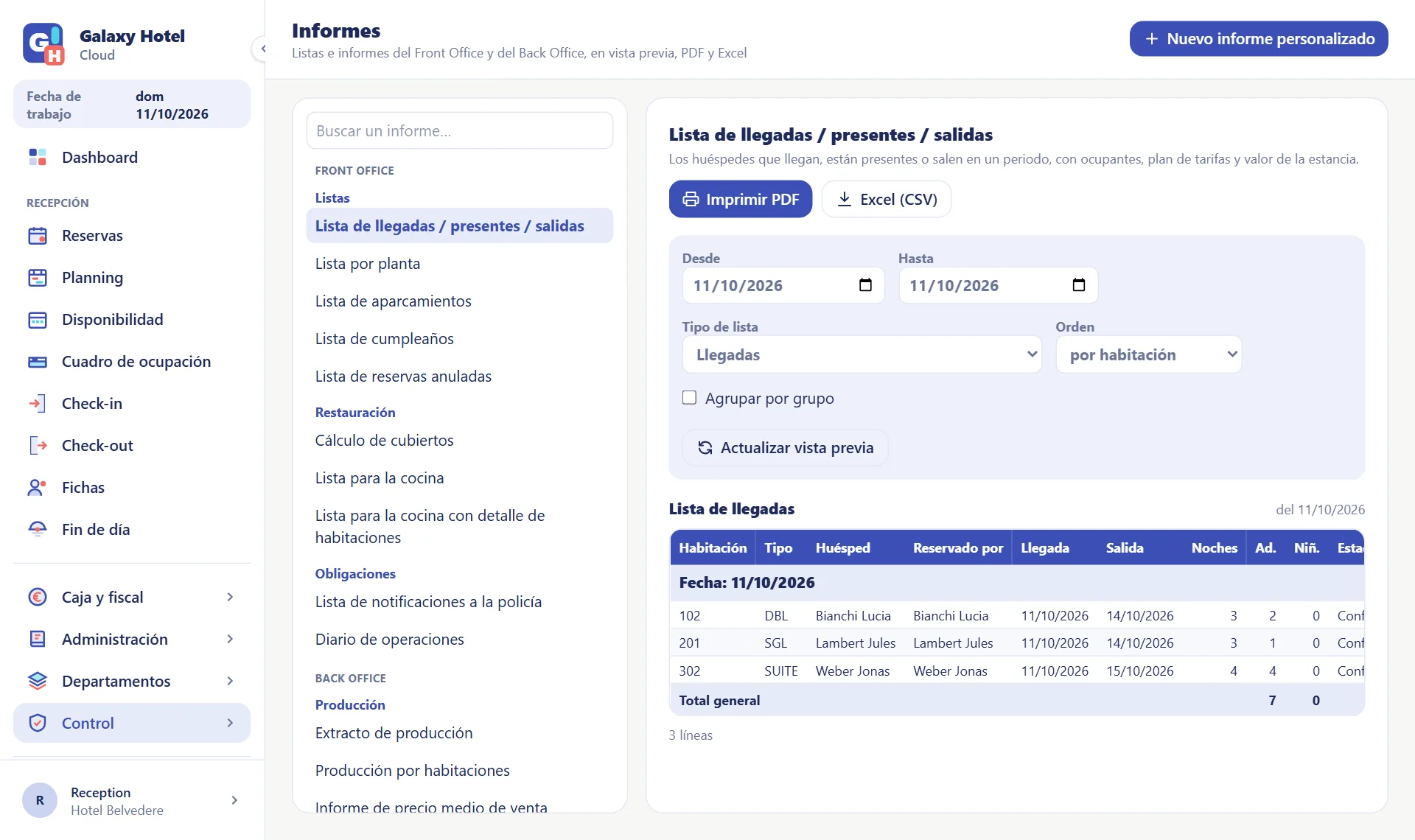Viewport: 1415px width, 840px height.
Task: Click the Departamentos layers icon
Action: pos(38,682)
